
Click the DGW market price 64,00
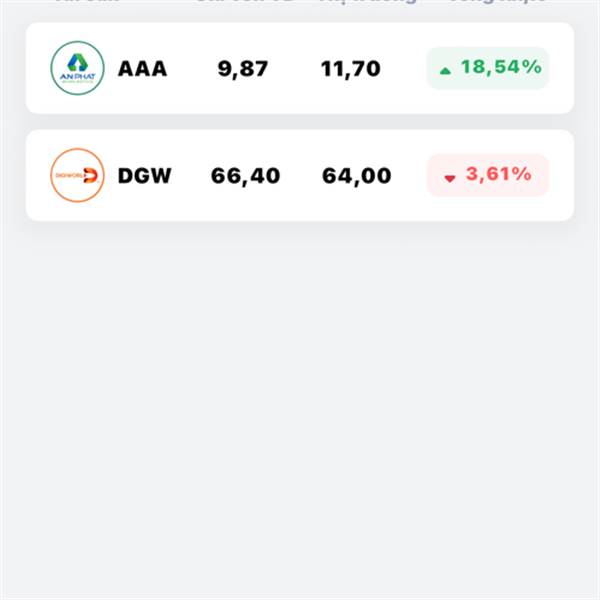pyautogui.click(x=357, y=176)
